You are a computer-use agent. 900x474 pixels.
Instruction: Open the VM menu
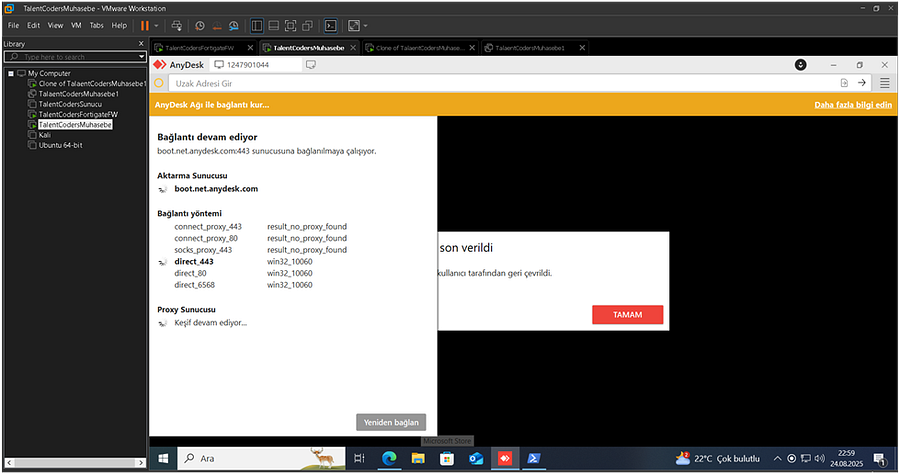[76, 25]
